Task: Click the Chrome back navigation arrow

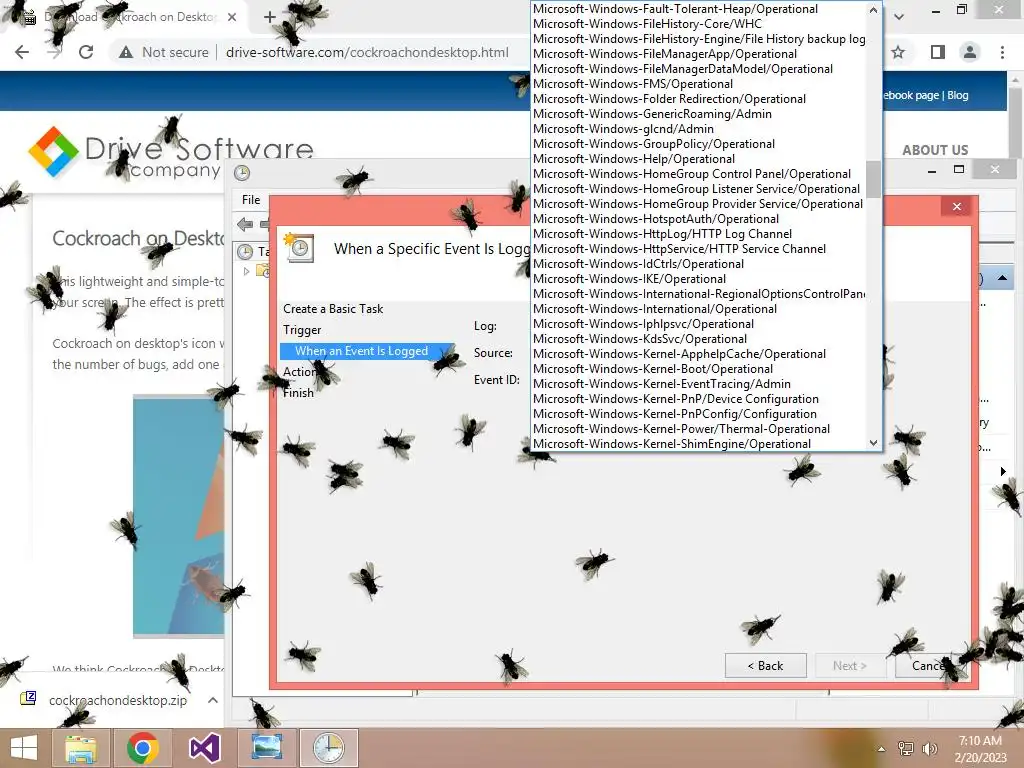Action: 22,52
